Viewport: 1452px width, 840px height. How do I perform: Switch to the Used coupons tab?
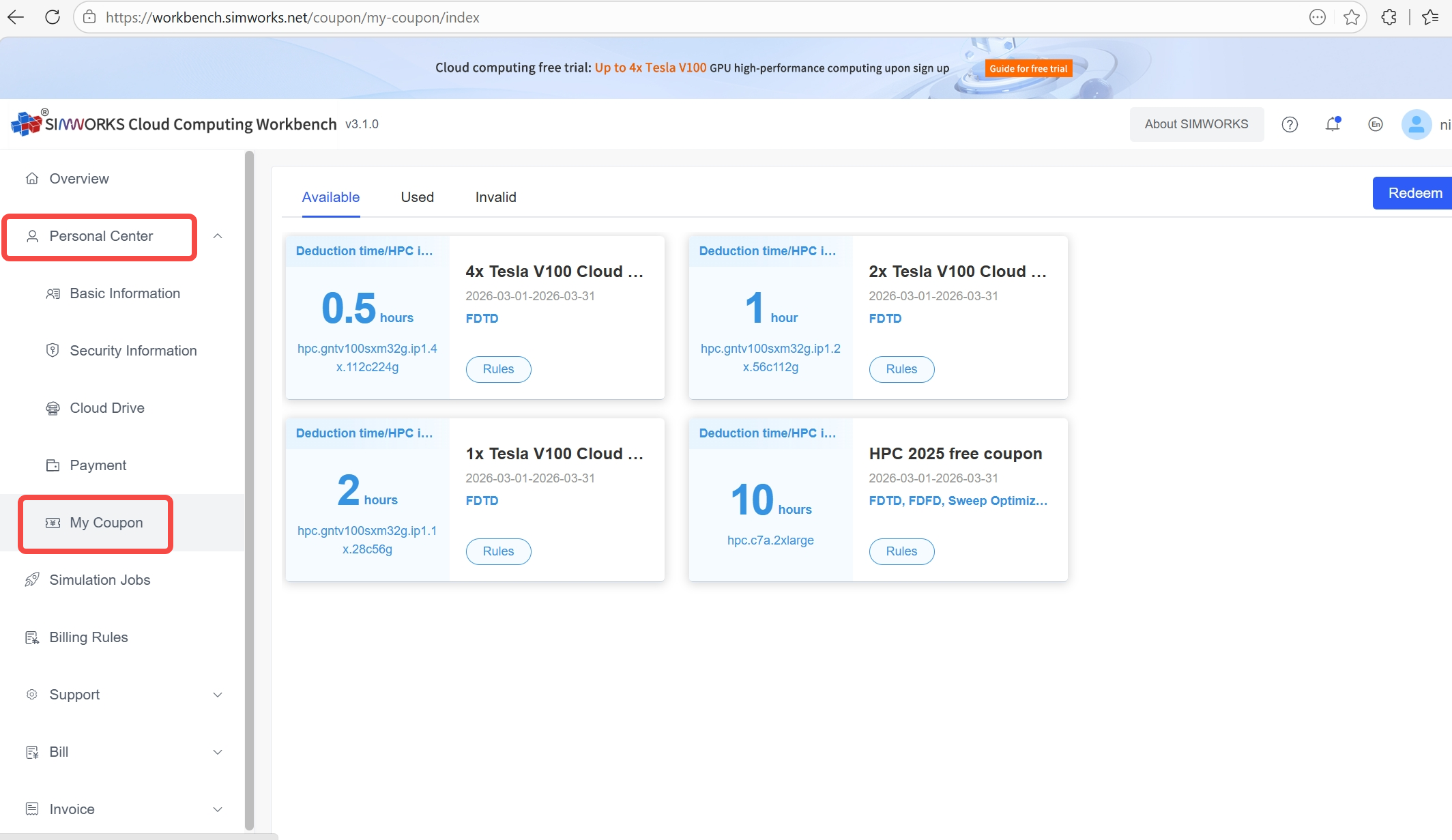click(x=418, y=197)
